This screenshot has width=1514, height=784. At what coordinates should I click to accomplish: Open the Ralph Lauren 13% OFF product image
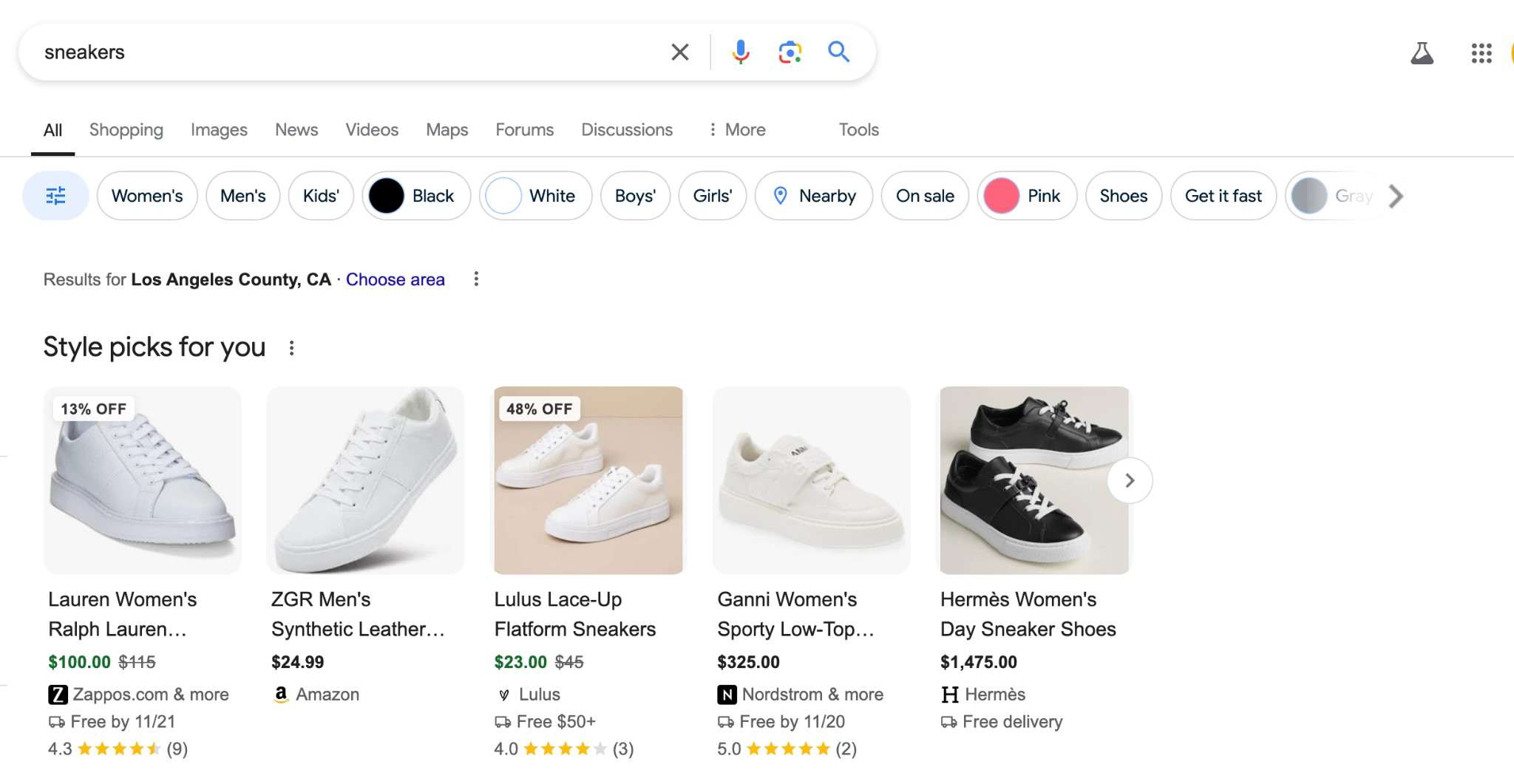(x=143, y=480)
